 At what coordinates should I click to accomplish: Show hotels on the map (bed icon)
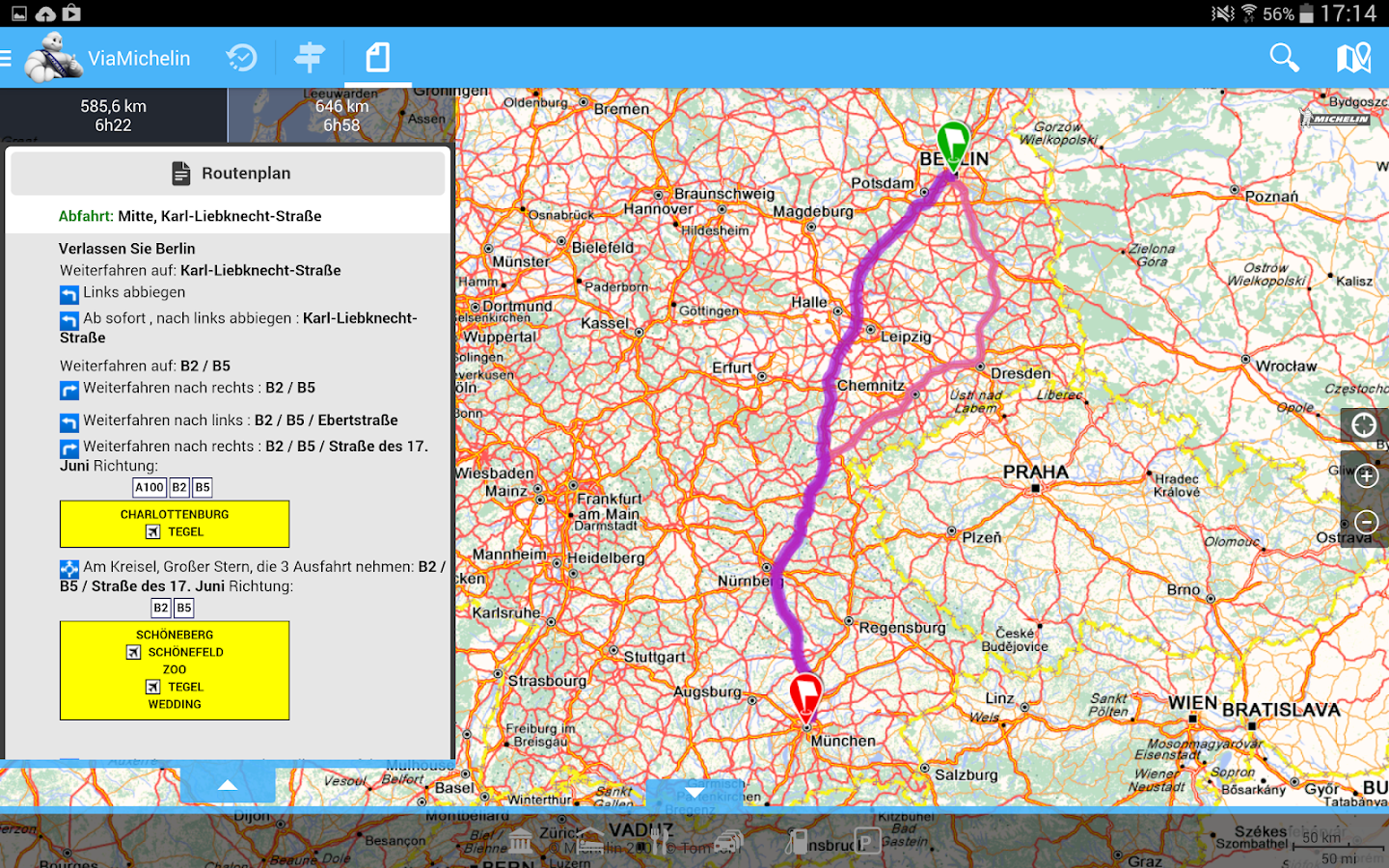[x=591, y=842]
